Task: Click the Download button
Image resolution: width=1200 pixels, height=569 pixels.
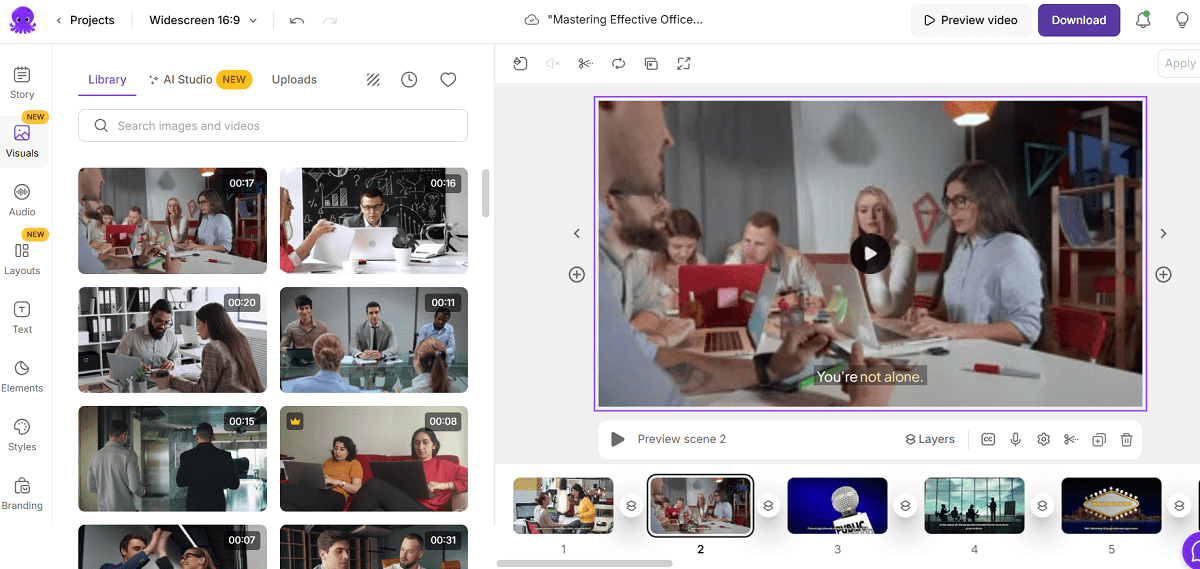Action: coord(1078,20)
